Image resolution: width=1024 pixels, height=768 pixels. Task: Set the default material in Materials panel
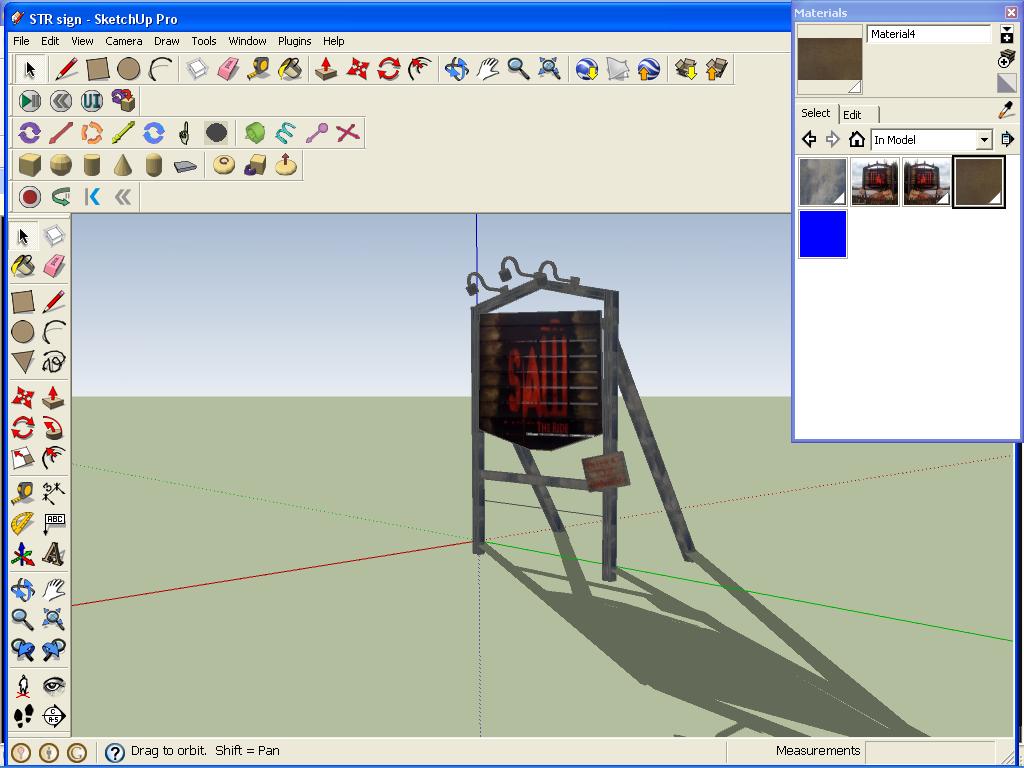1006,84
